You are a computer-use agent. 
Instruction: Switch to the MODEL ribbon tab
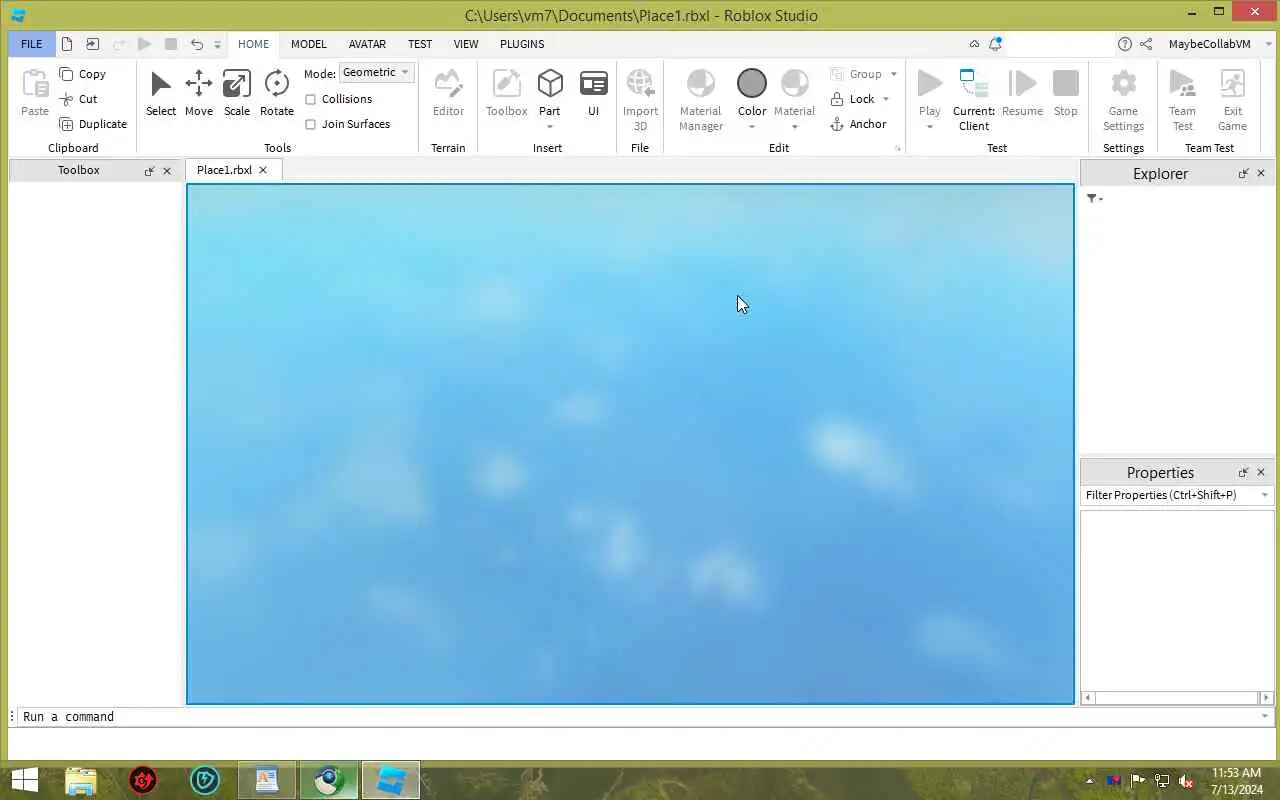[x=309, y=44]
